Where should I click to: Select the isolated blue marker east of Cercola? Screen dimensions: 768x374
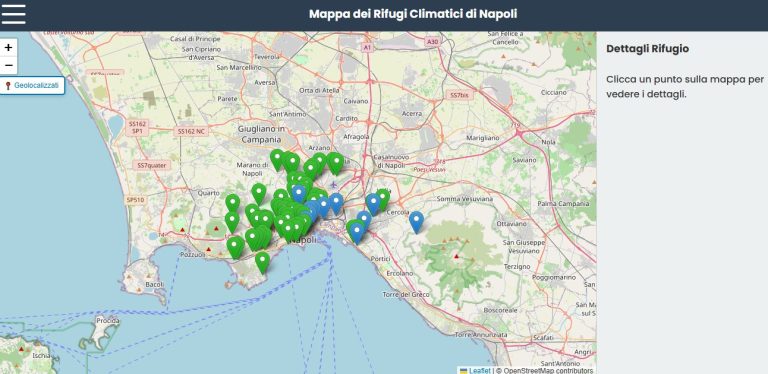pyautogui.click(x=416, y=222)
